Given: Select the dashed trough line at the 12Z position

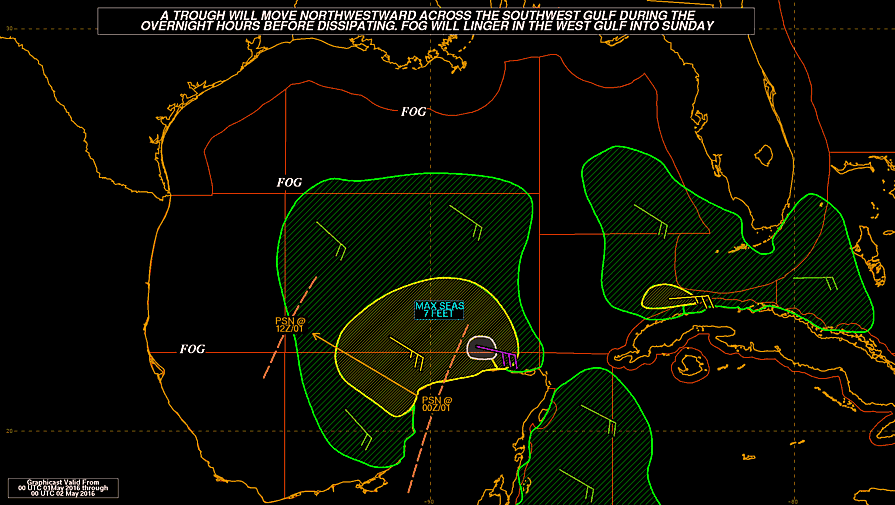Looking at the screenshot, I should pos(290,327).
